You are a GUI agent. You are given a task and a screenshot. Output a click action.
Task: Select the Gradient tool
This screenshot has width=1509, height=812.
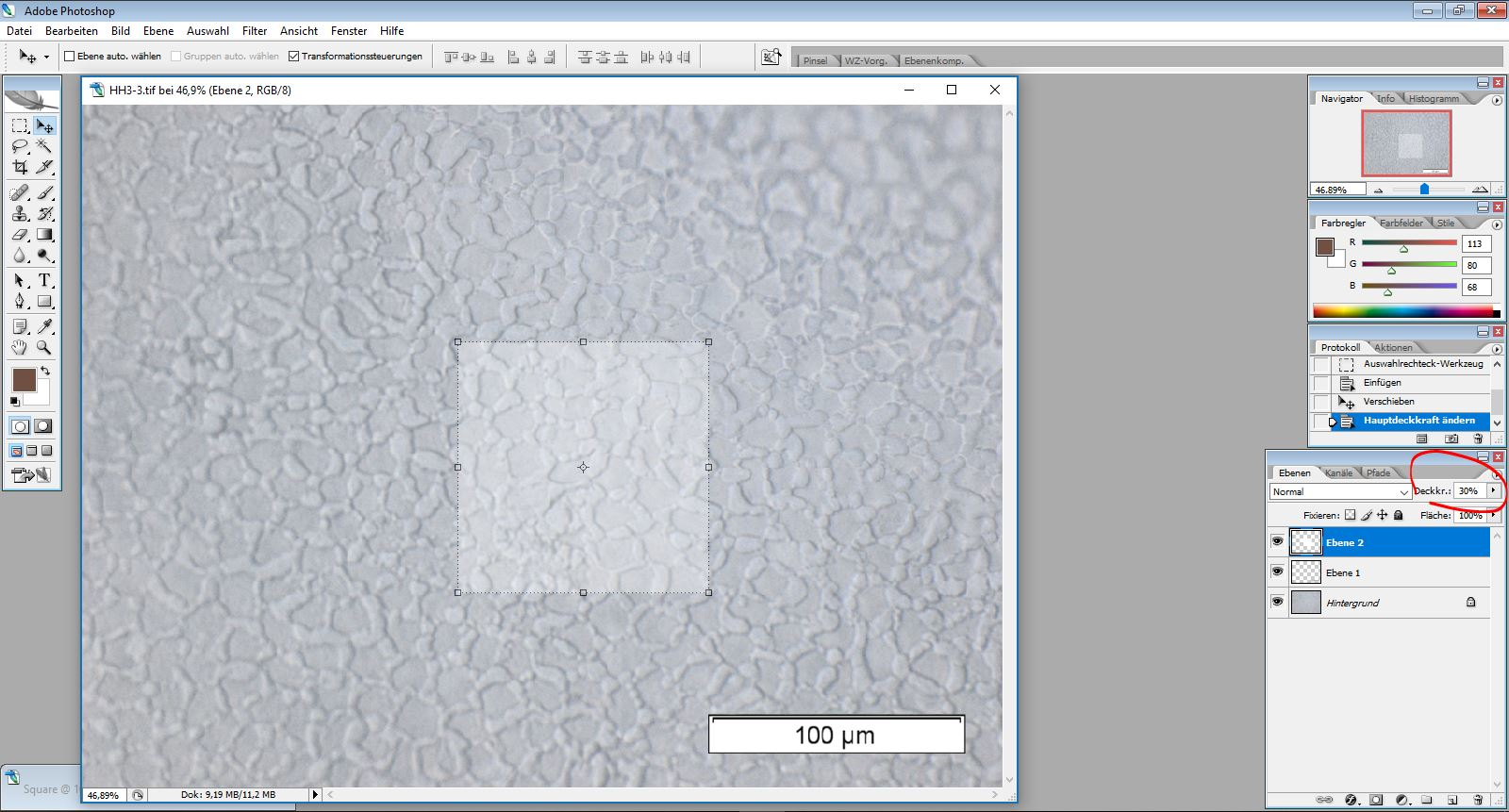[44, 234]
